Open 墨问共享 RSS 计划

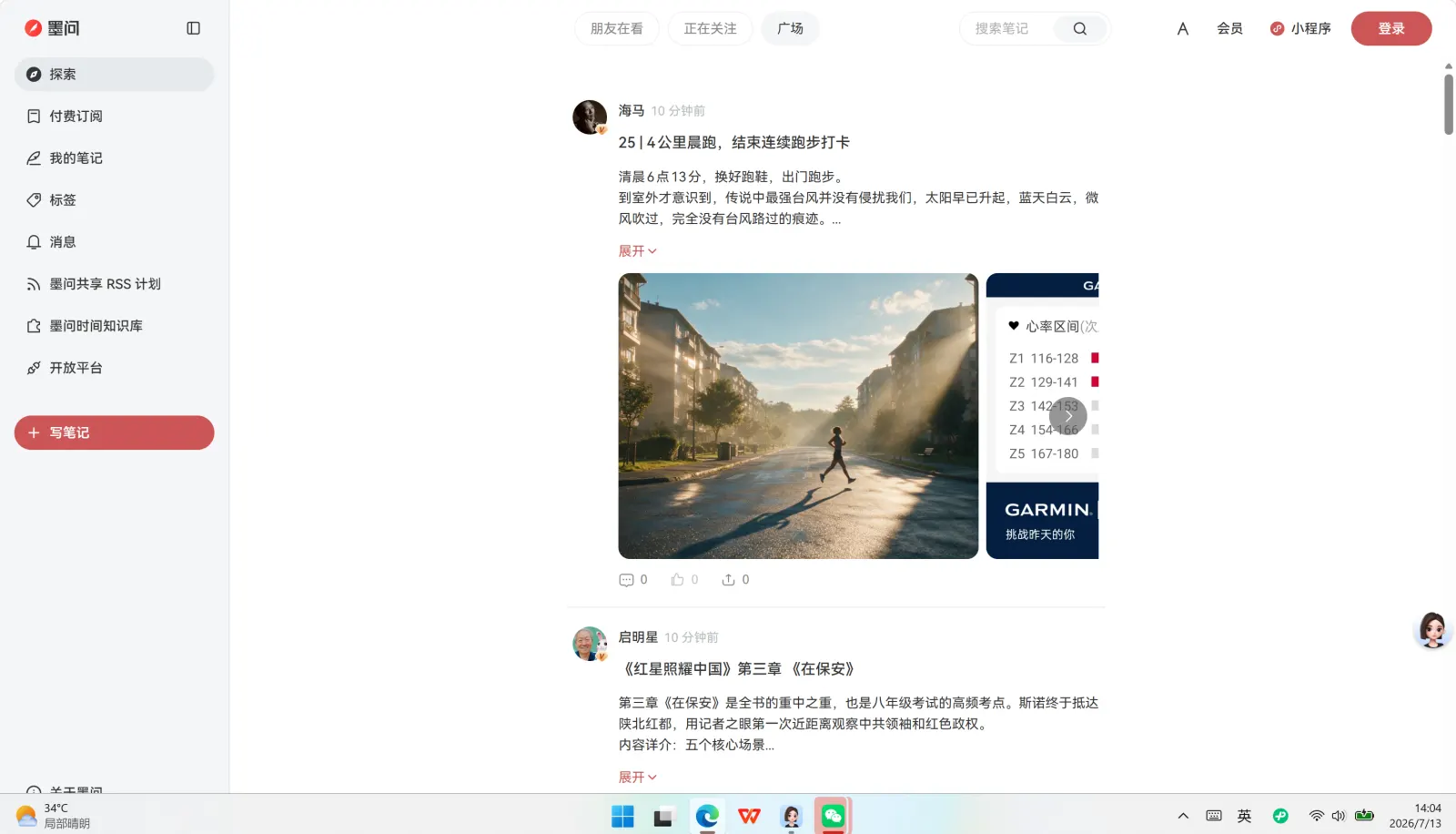click(x=114, y=284)
